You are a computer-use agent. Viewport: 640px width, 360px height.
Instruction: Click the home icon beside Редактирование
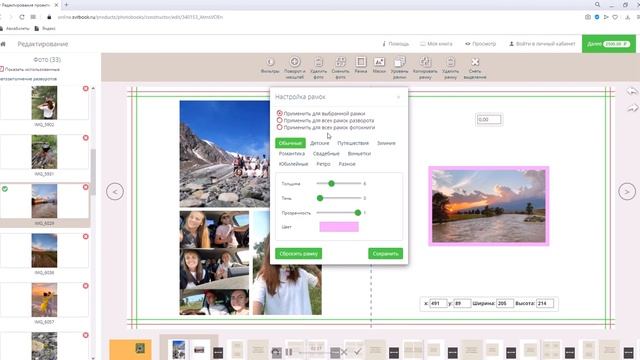(x=3, y=44)
